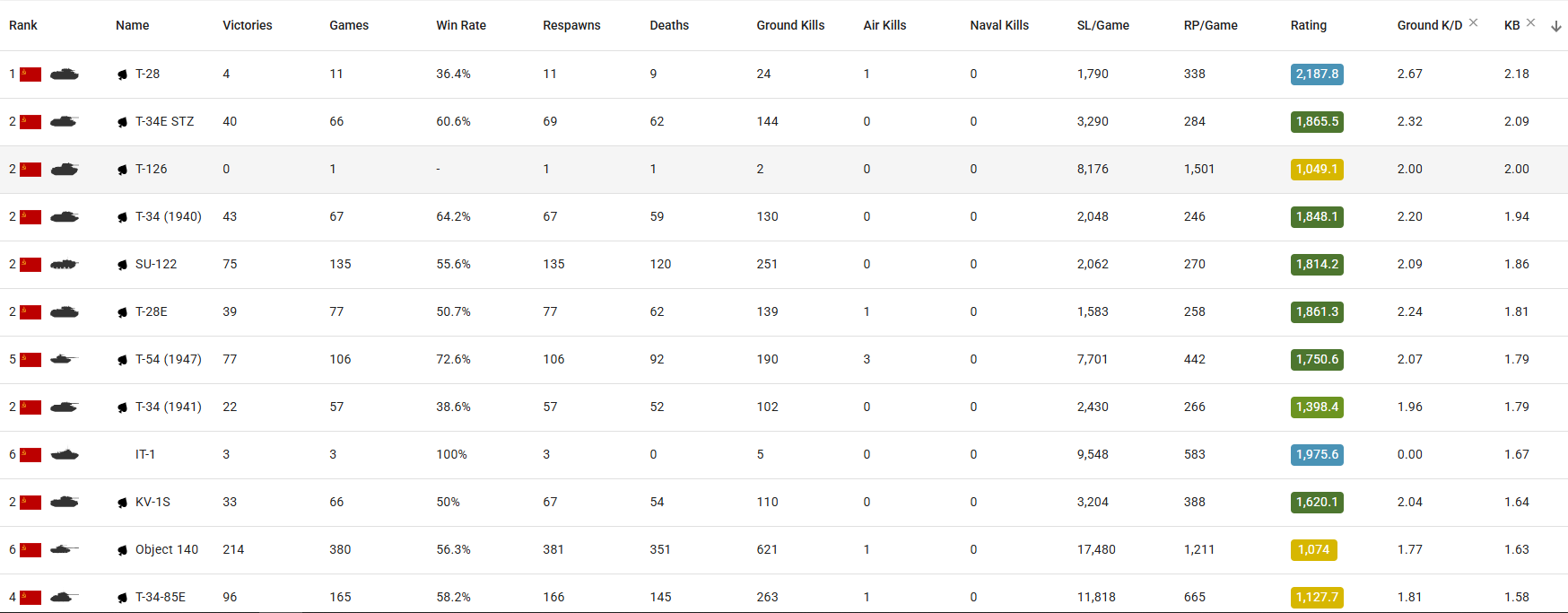Sort by the Rating column header
Image resolution: width=1568 pixels, height=613 pixels.
click(1308, 25)
